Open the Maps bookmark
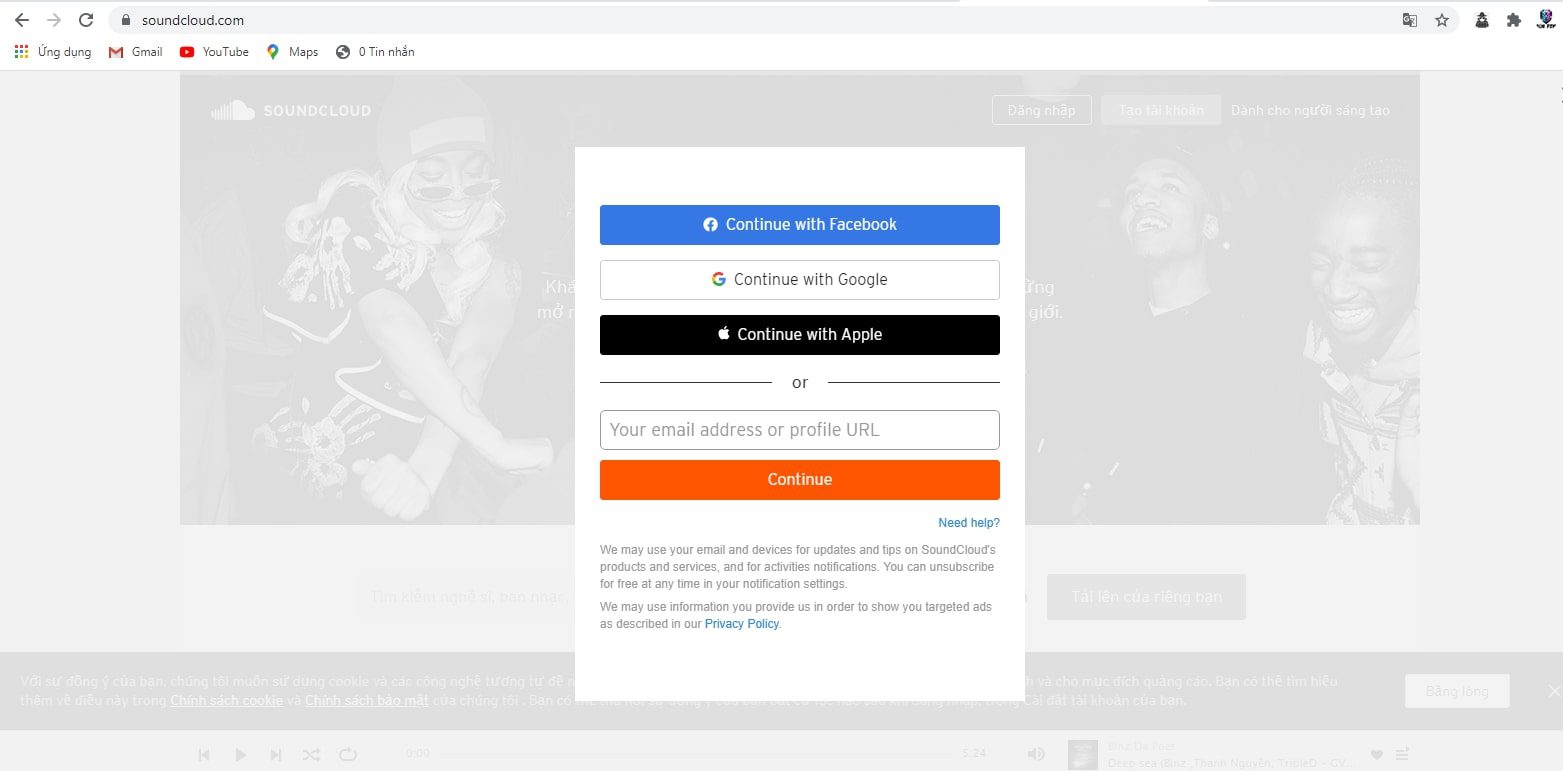 [293, 52]
